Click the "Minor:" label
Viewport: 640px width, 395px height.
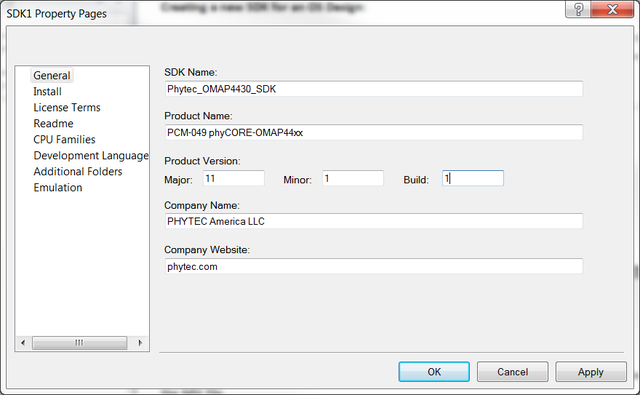[298, 180]
